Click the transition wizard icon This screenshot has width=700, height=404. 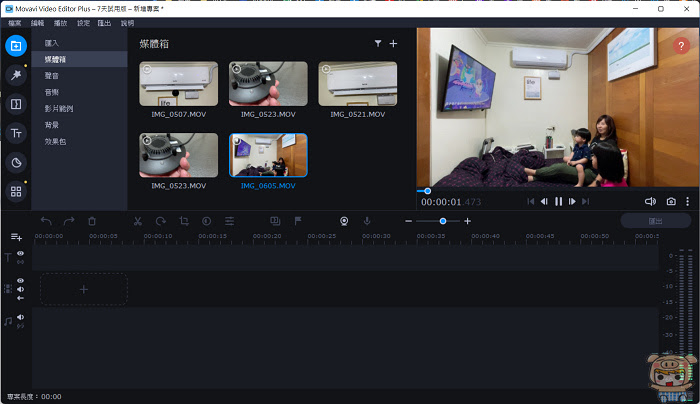point(275,221)
